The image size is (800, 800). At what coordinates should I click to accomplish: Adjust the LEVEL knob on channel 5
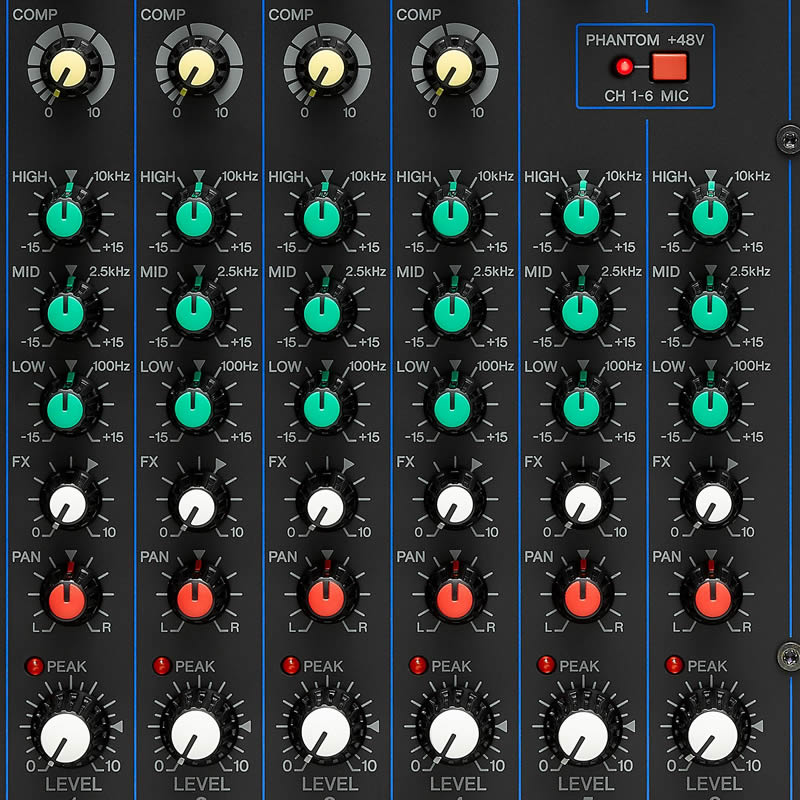pyautogui.click(x=583, y=735)
